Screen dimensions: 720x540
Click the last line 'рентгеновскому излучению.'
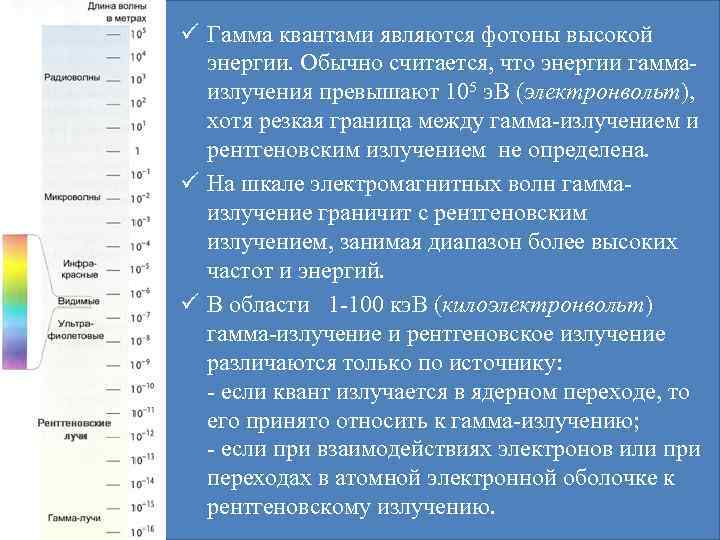(x=351, y=508)
